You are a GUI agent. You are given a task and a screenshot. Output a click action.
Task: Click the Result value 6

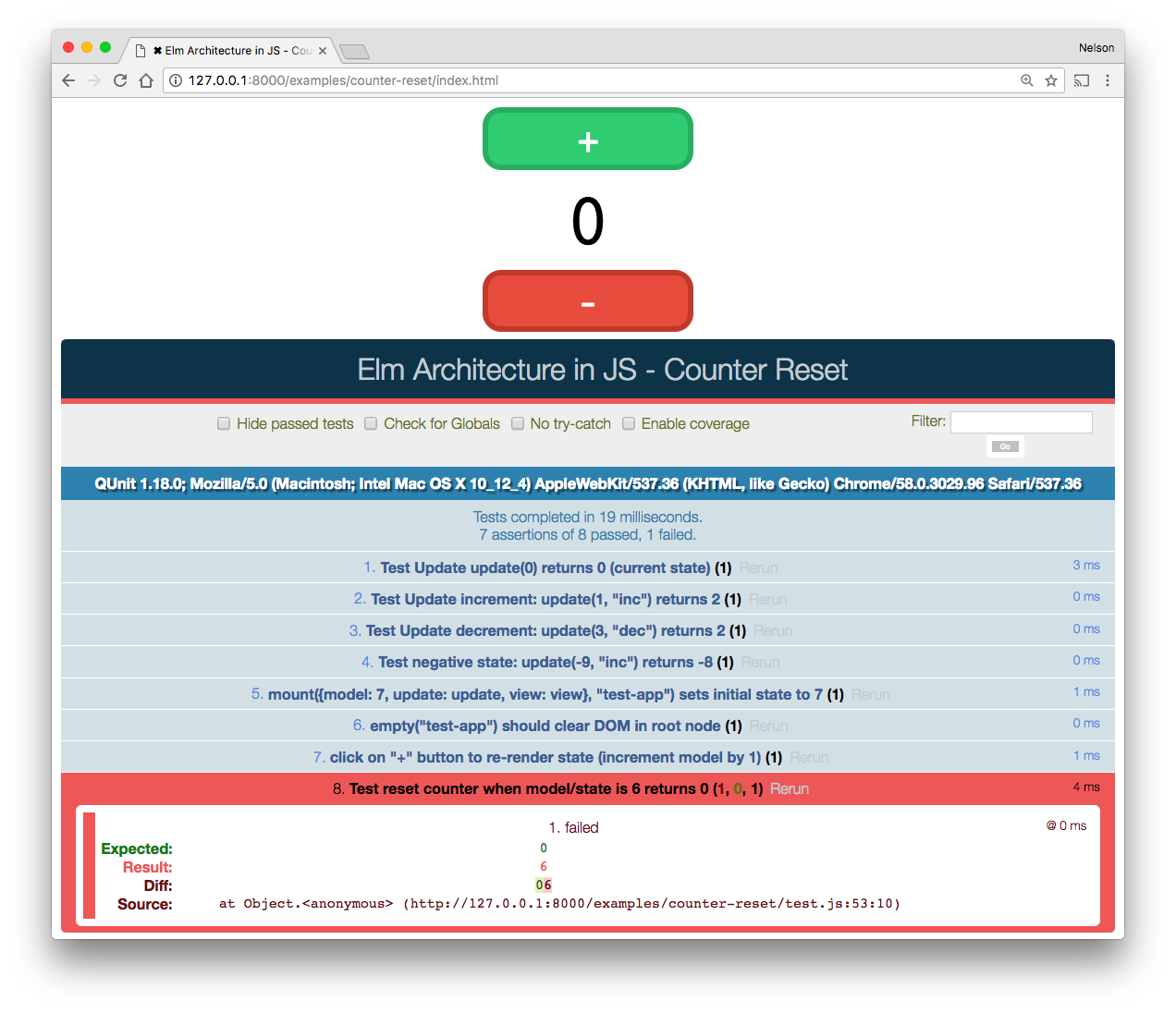click(x=544, y=867)
